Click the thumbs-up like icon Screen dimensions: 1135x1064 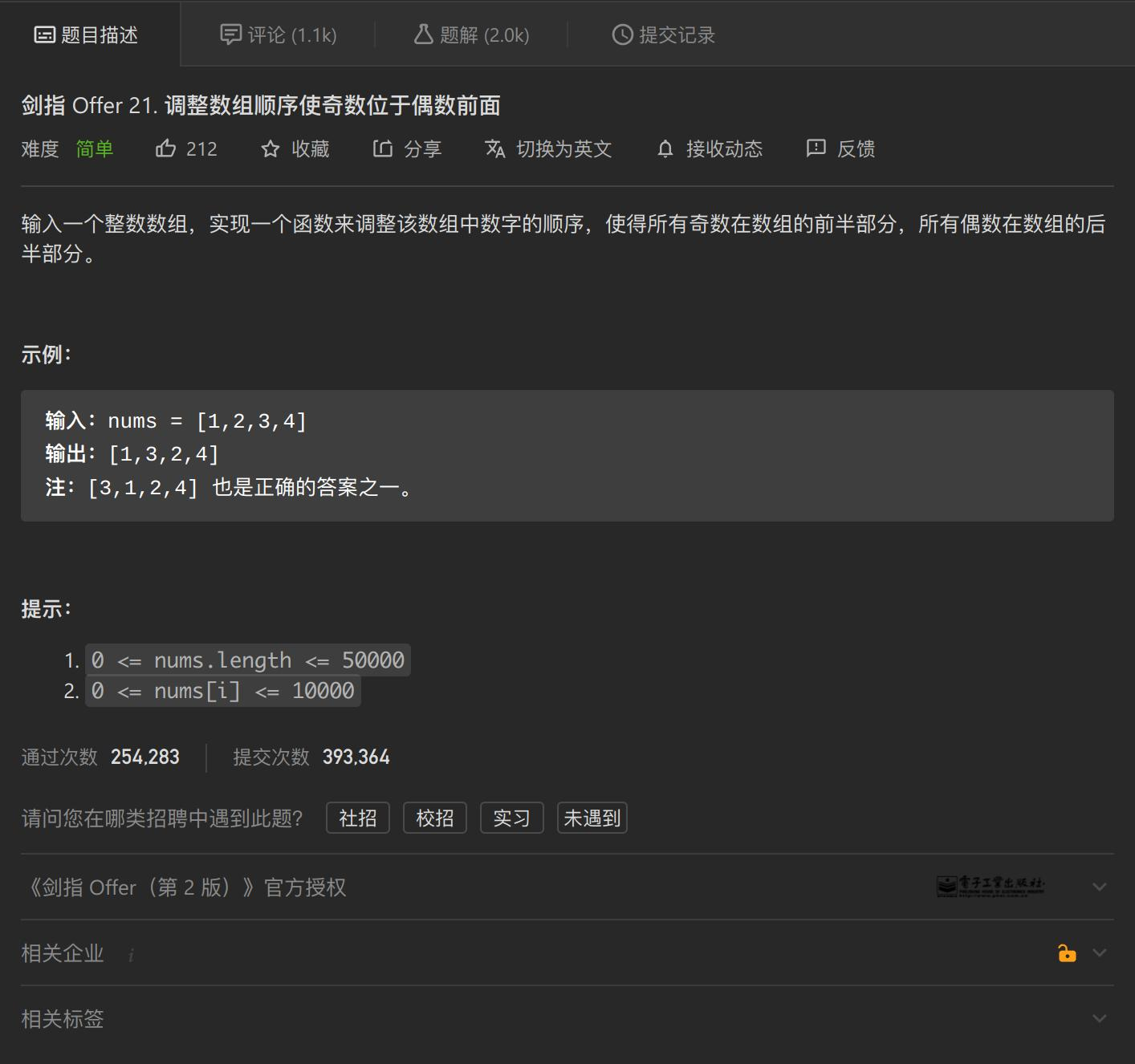click(165, 148)
